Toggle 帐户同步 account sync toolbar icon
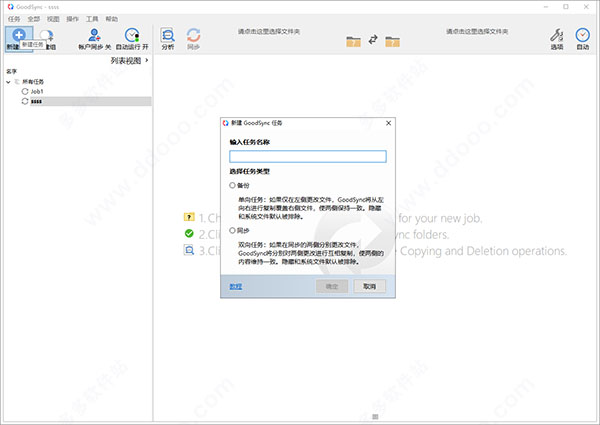Screen dimensions: 600x425 pos(94,35)
